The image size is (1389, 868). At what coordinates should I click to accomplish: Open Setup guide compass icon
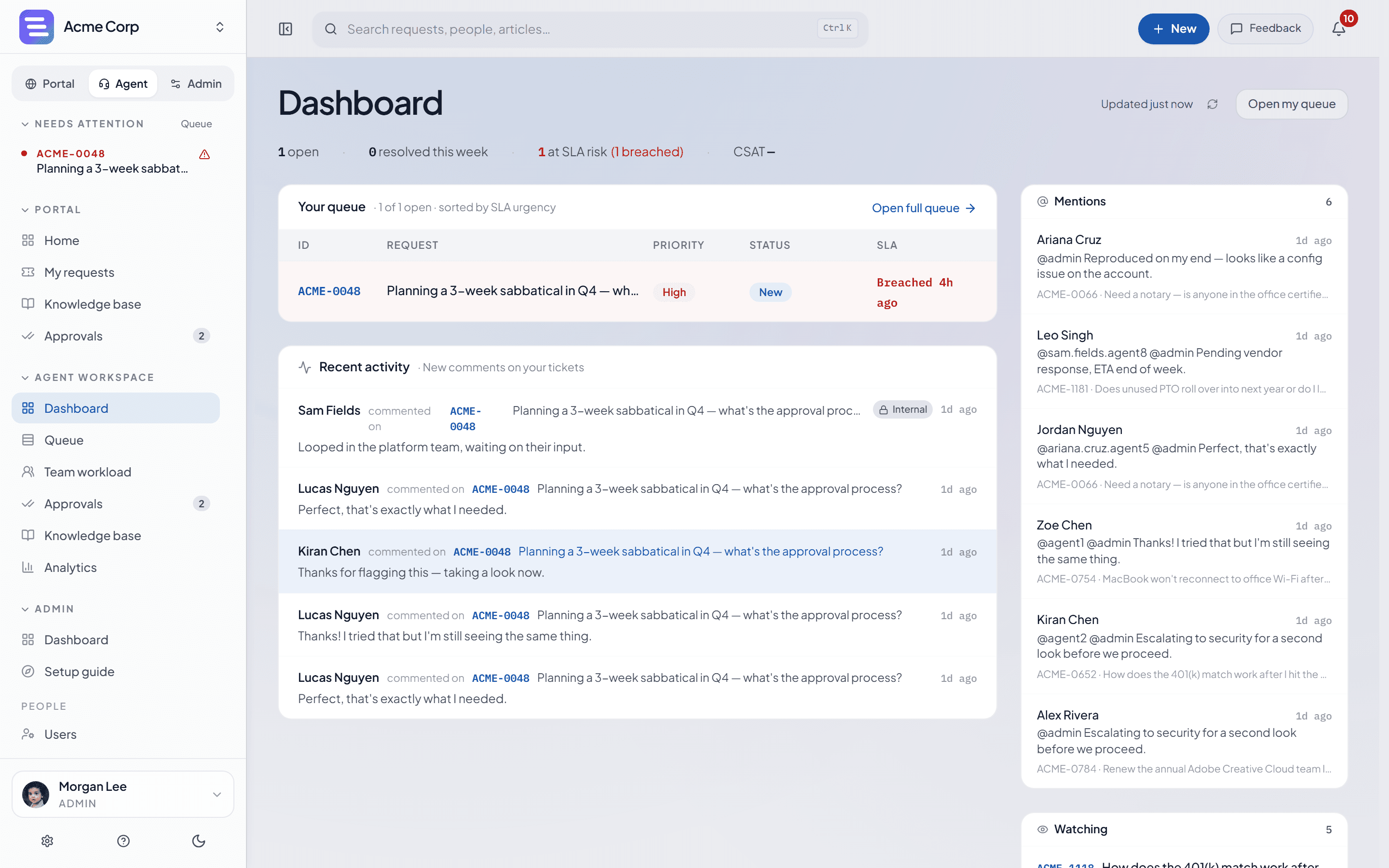pos(27,672)
